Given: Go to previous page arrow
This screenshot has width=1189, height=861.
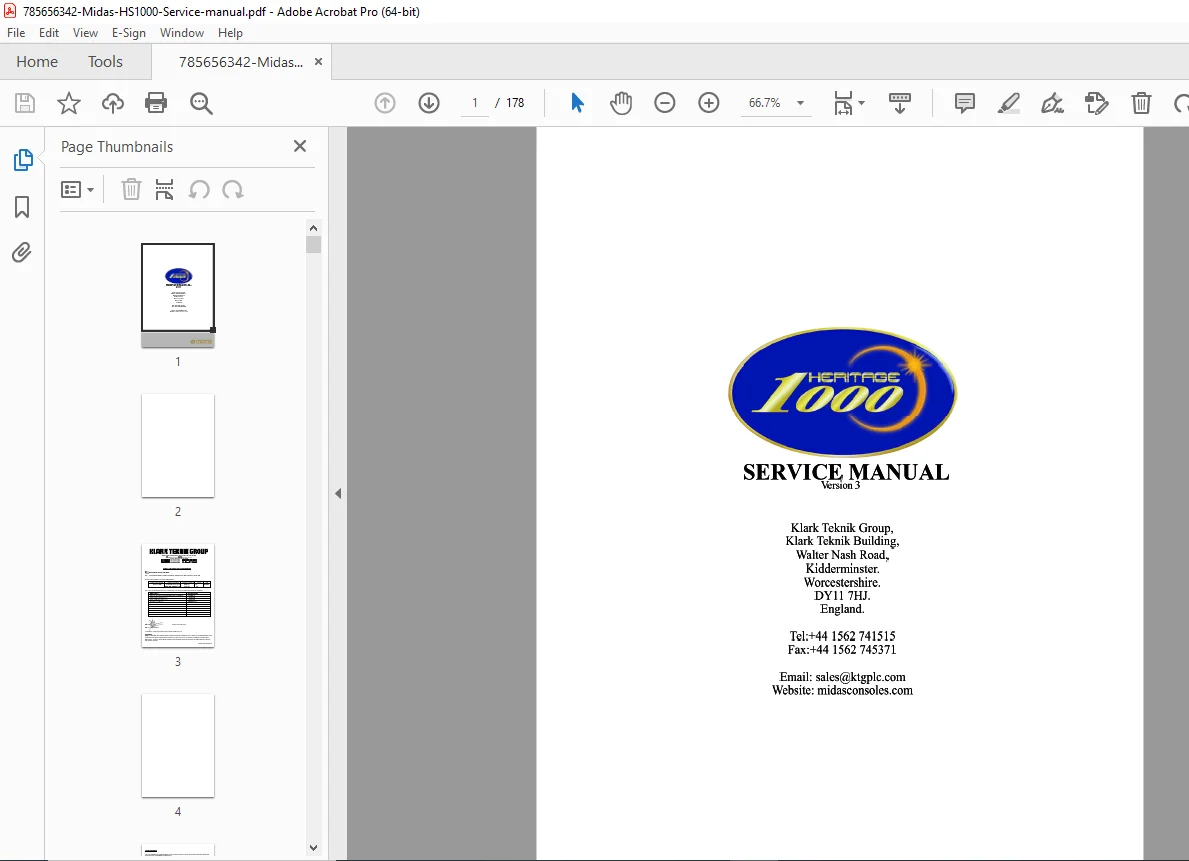Looking at the screenshot, I should (385, 102).
